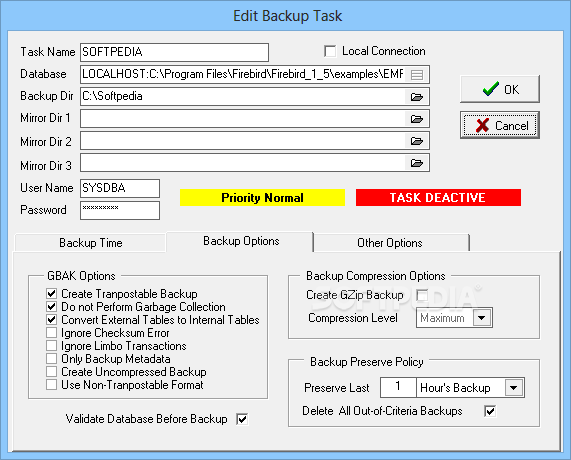571x460 pixels.
Task: Open Compression Level dropdown
Action: [x=481, y=318]
